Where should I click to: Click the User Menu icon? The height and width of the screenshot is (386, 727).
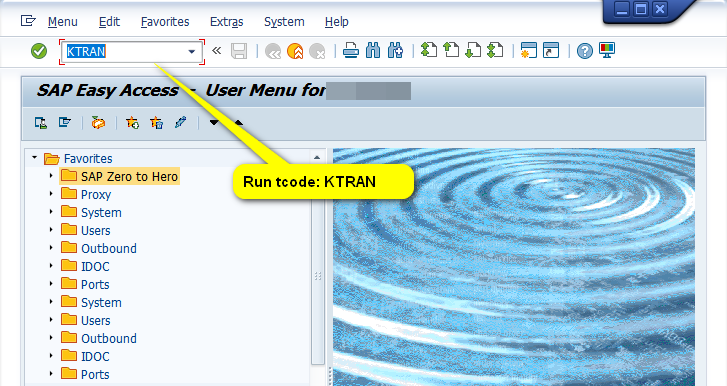(40, 122)
